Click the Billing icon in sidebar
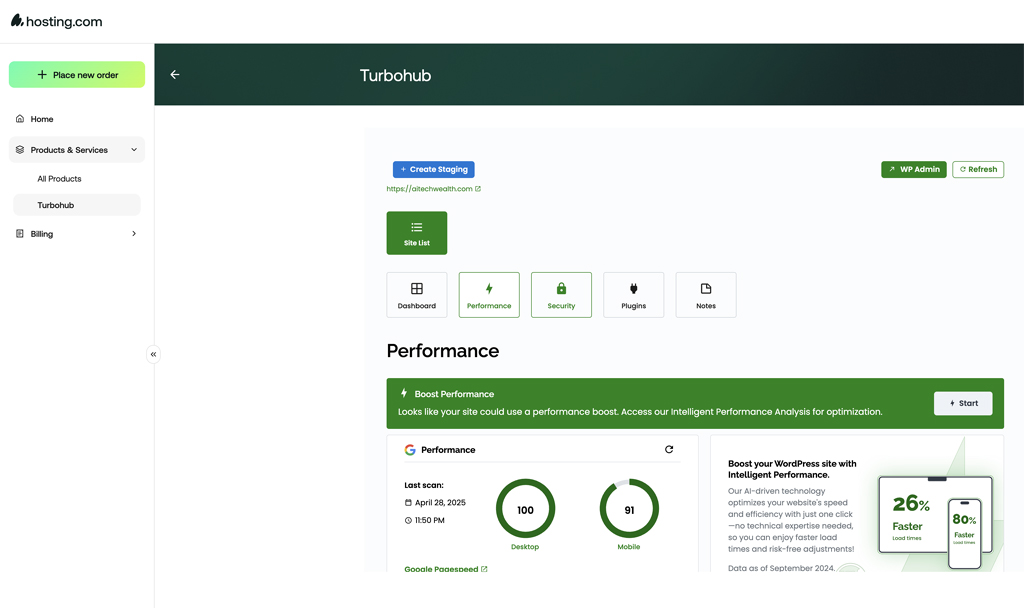Viewport: 1024px width, 608px height. (x=20, y=234)
